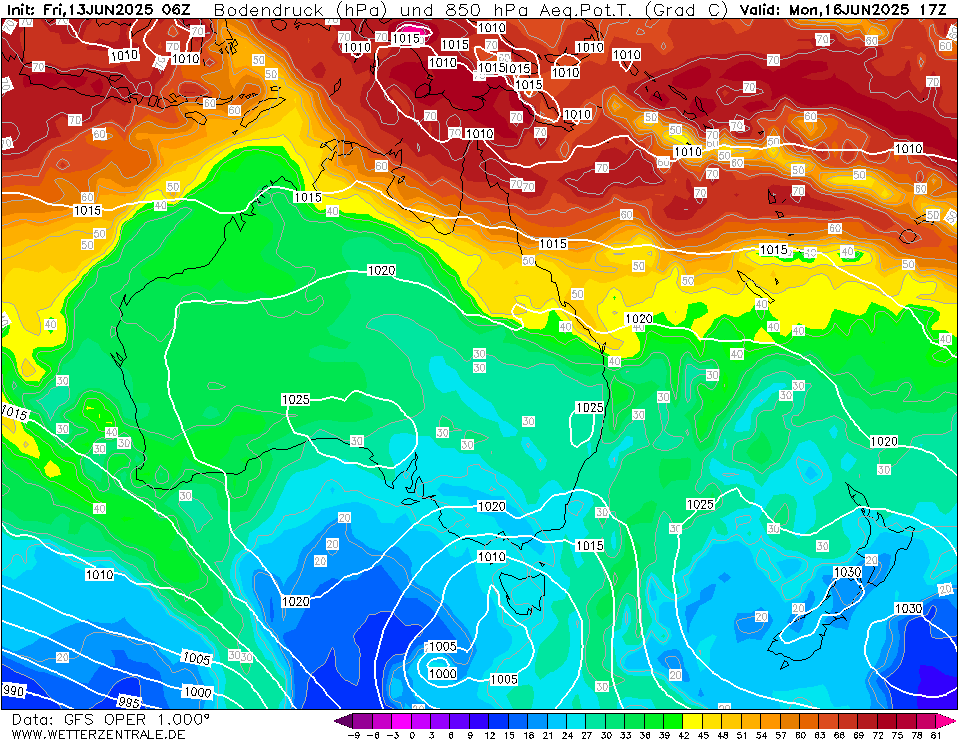Click the '995' isobar label
This screenshot has height=741, width=959.
(x=129, y=702)
